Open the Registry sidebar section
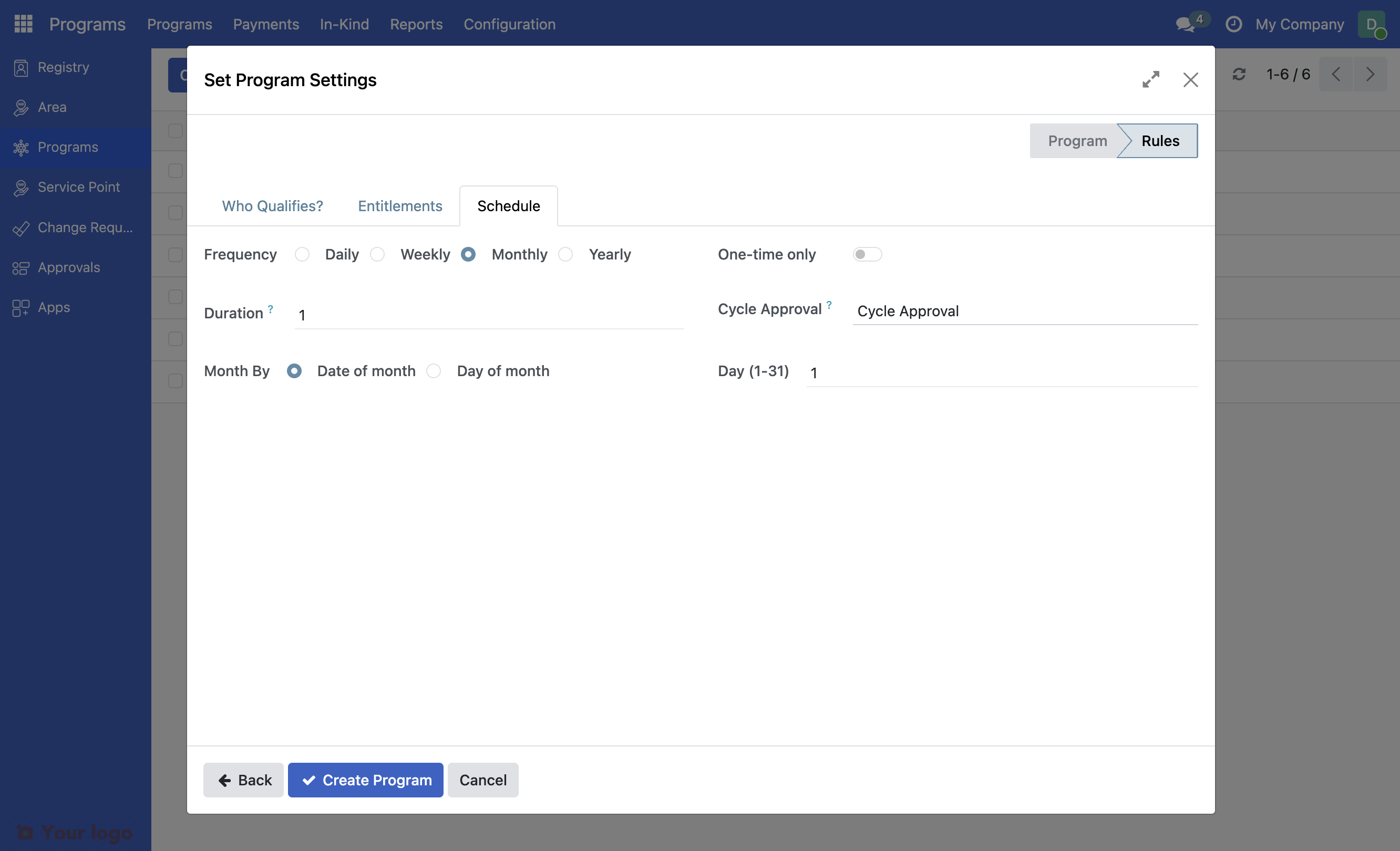This screenshot has height=851, width=1400. [x=63, y=67]
